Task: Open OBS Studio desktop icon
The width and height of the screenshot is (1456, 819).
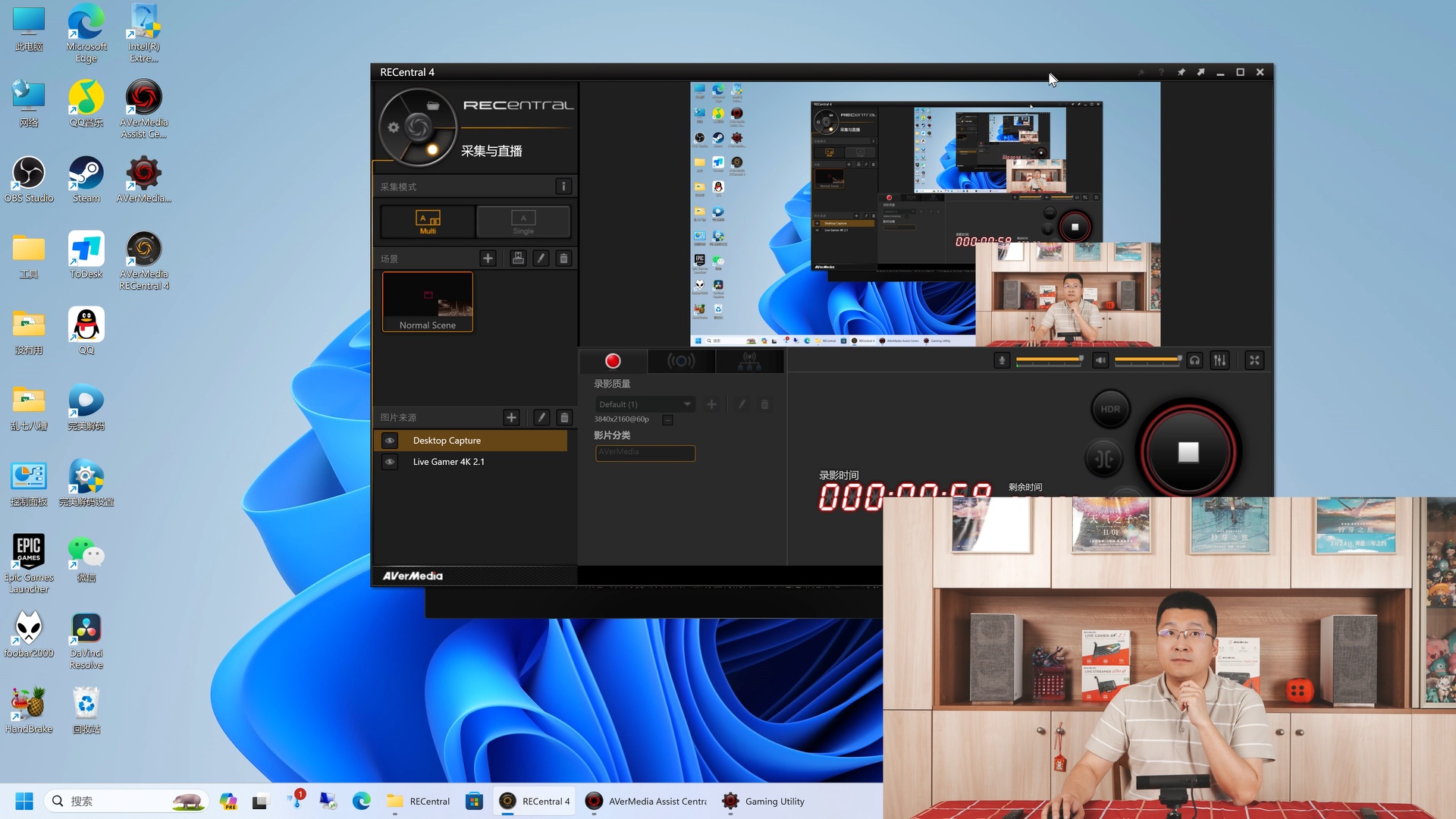Action: 29,180
